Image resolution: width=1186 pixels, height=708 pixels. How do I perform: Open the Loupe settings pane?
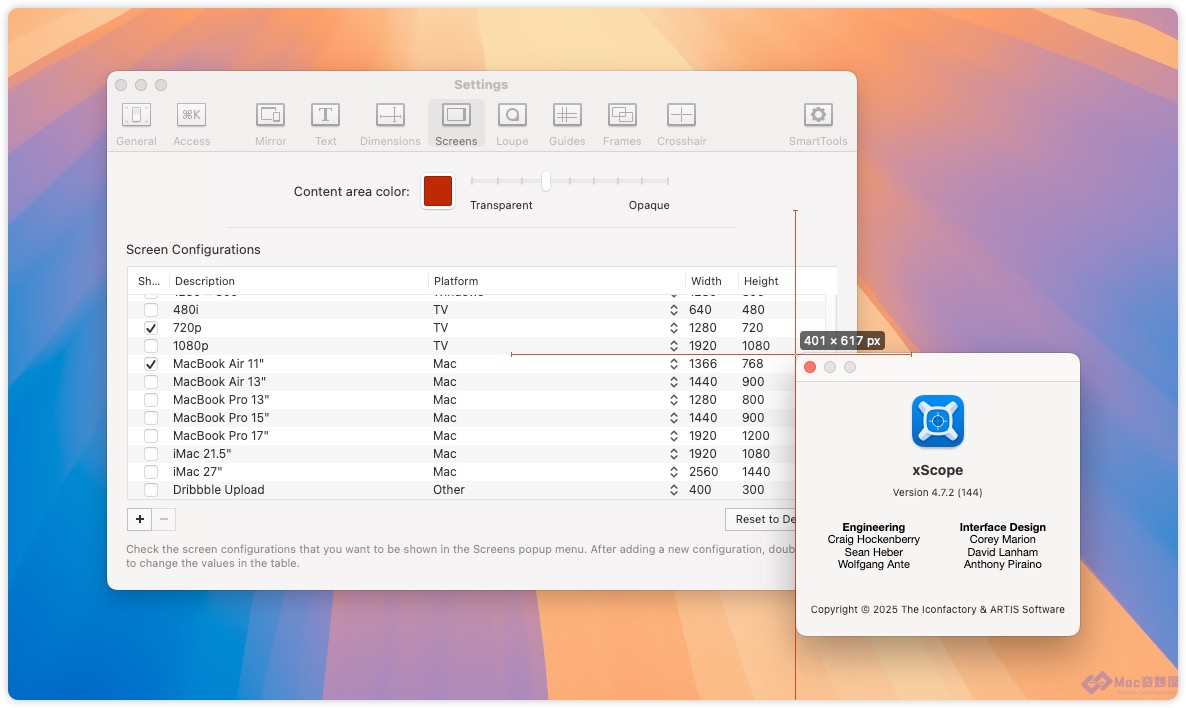512,125
